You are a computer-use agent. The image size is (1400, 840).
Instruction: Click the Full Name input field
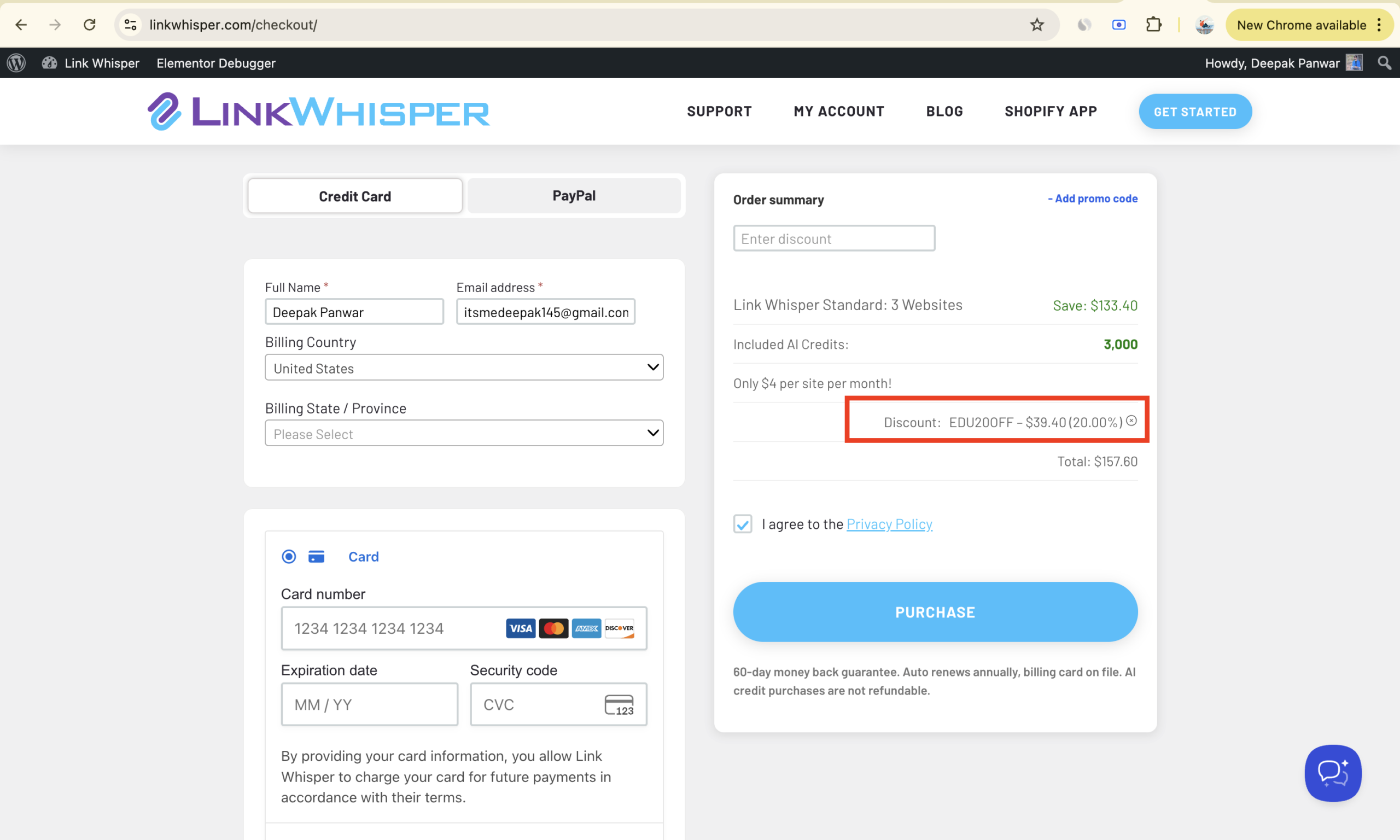coord(354,312)
